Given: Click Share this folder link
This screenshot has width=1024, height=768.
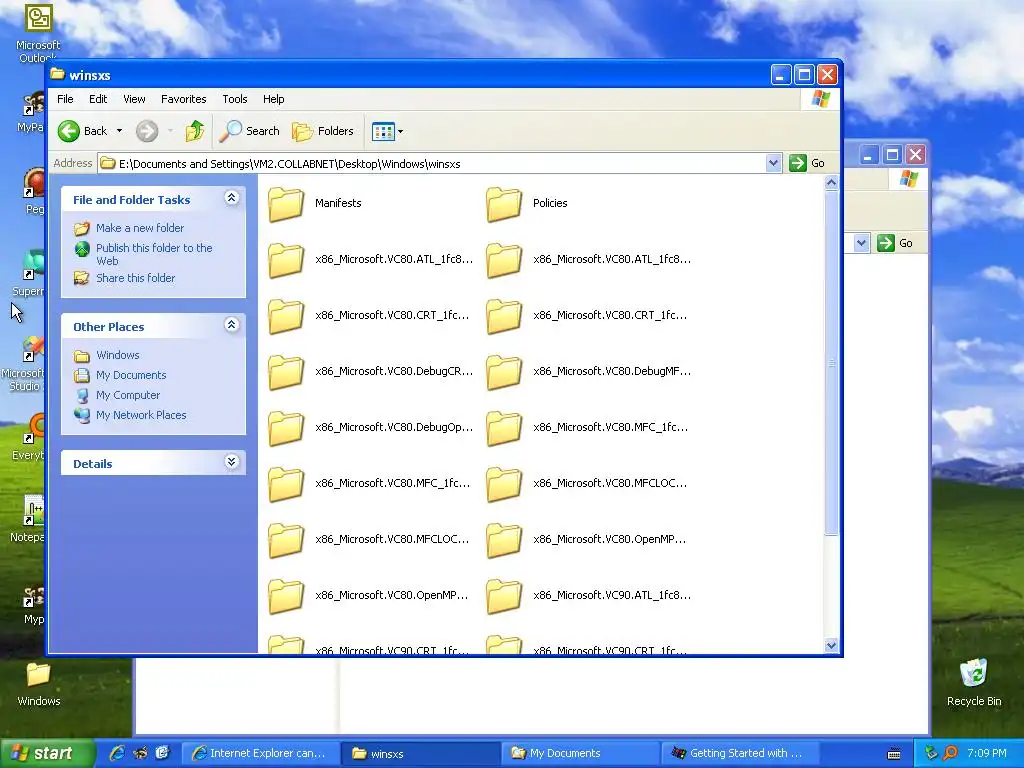Looking at the screenshot, I should (135, 278).
